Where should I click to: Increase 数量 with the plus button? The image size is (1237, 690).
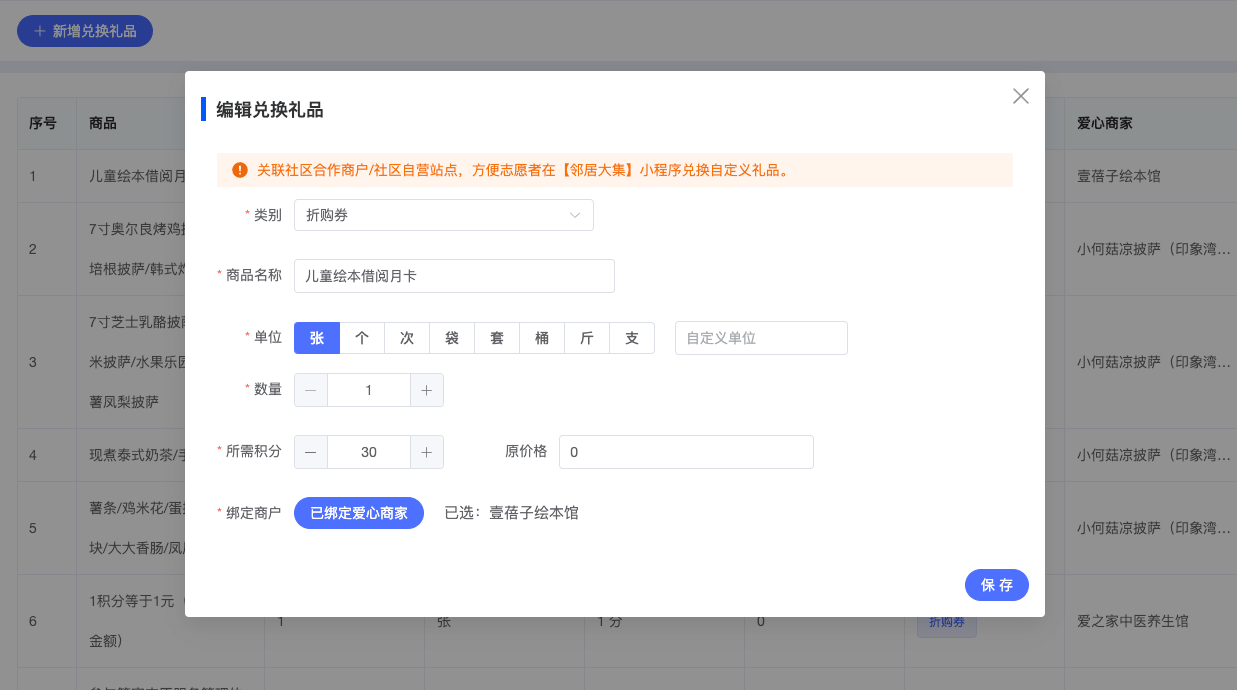point(426,390)
